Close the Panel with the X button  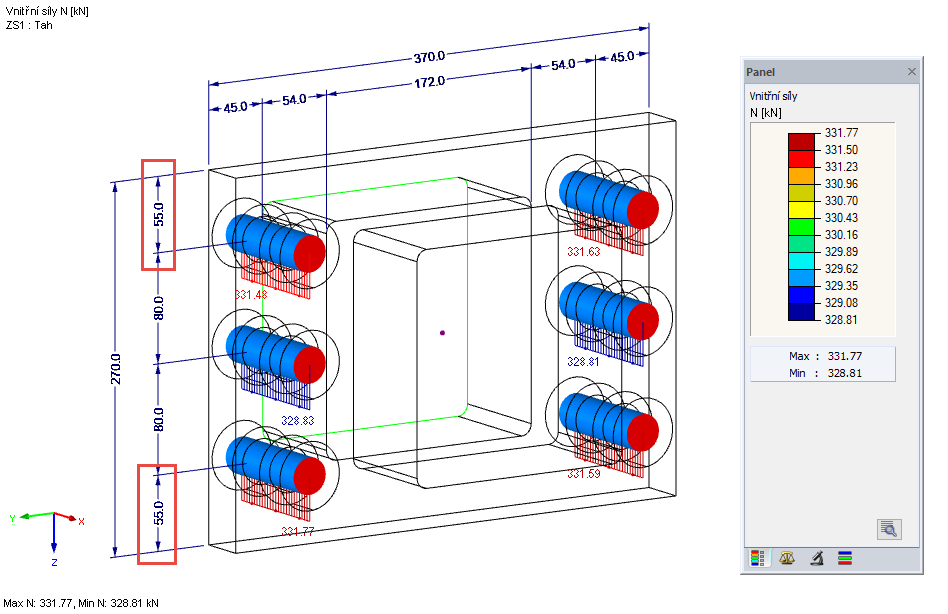pos(912,72)
